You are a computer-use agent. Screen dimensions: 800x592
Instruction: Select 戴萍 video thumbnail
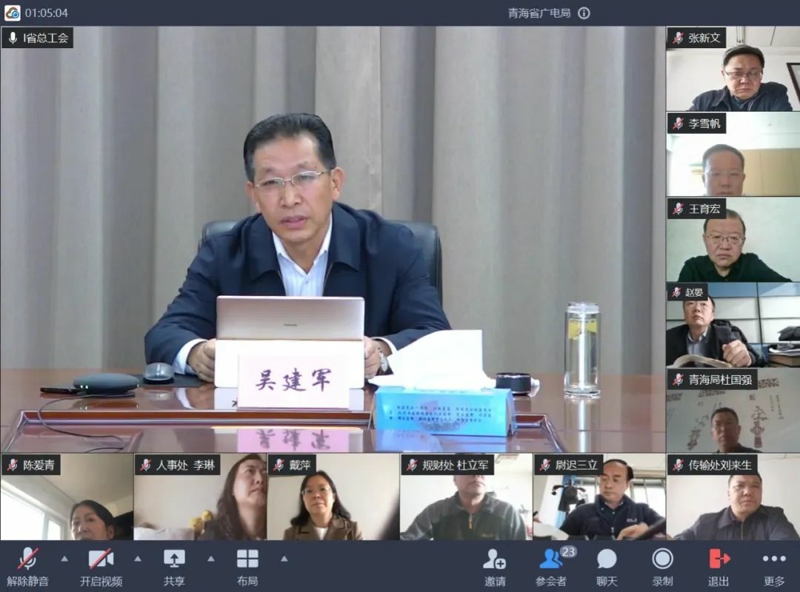333,497
